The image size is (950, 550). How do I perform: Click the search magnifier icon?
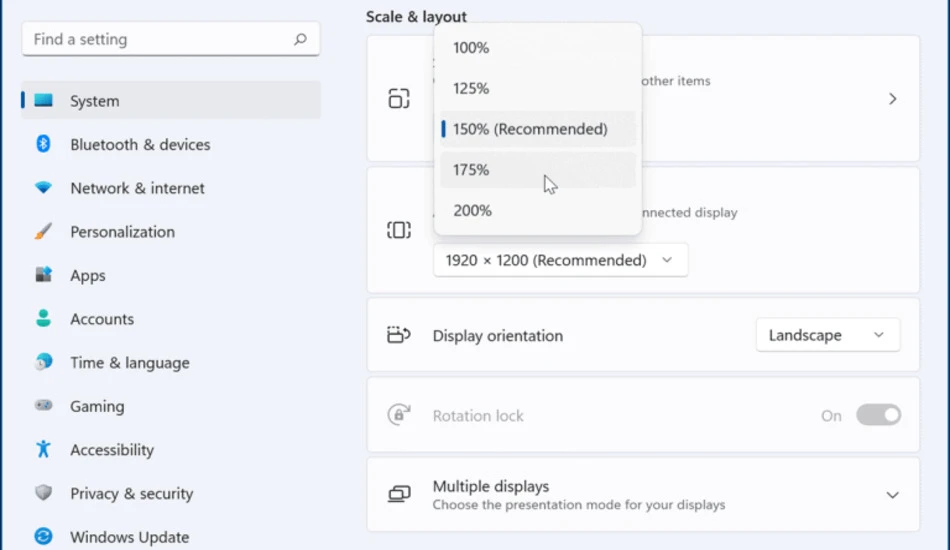click(x=301, y=39)
